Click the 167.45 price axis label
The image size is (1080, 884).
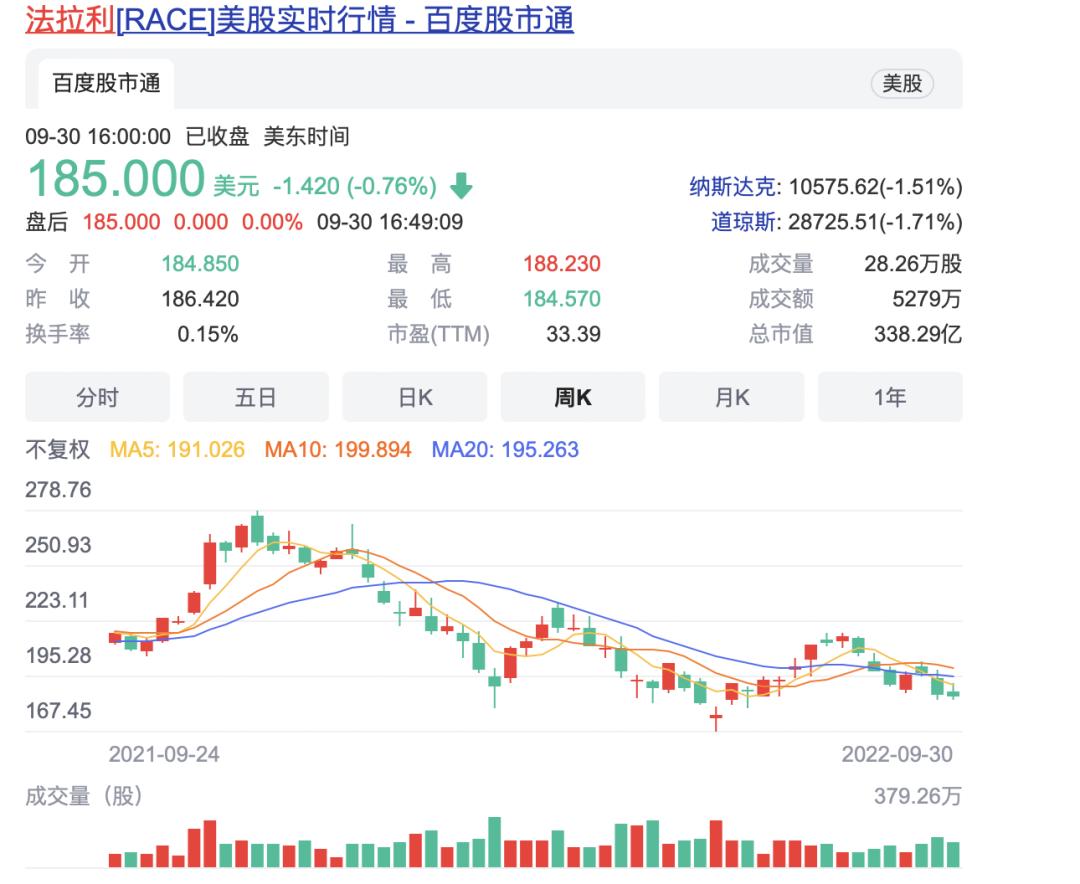[x=58, y=710]
